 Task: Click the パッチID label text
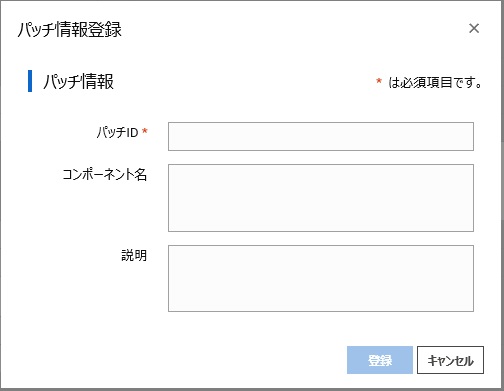pos(117,132)
